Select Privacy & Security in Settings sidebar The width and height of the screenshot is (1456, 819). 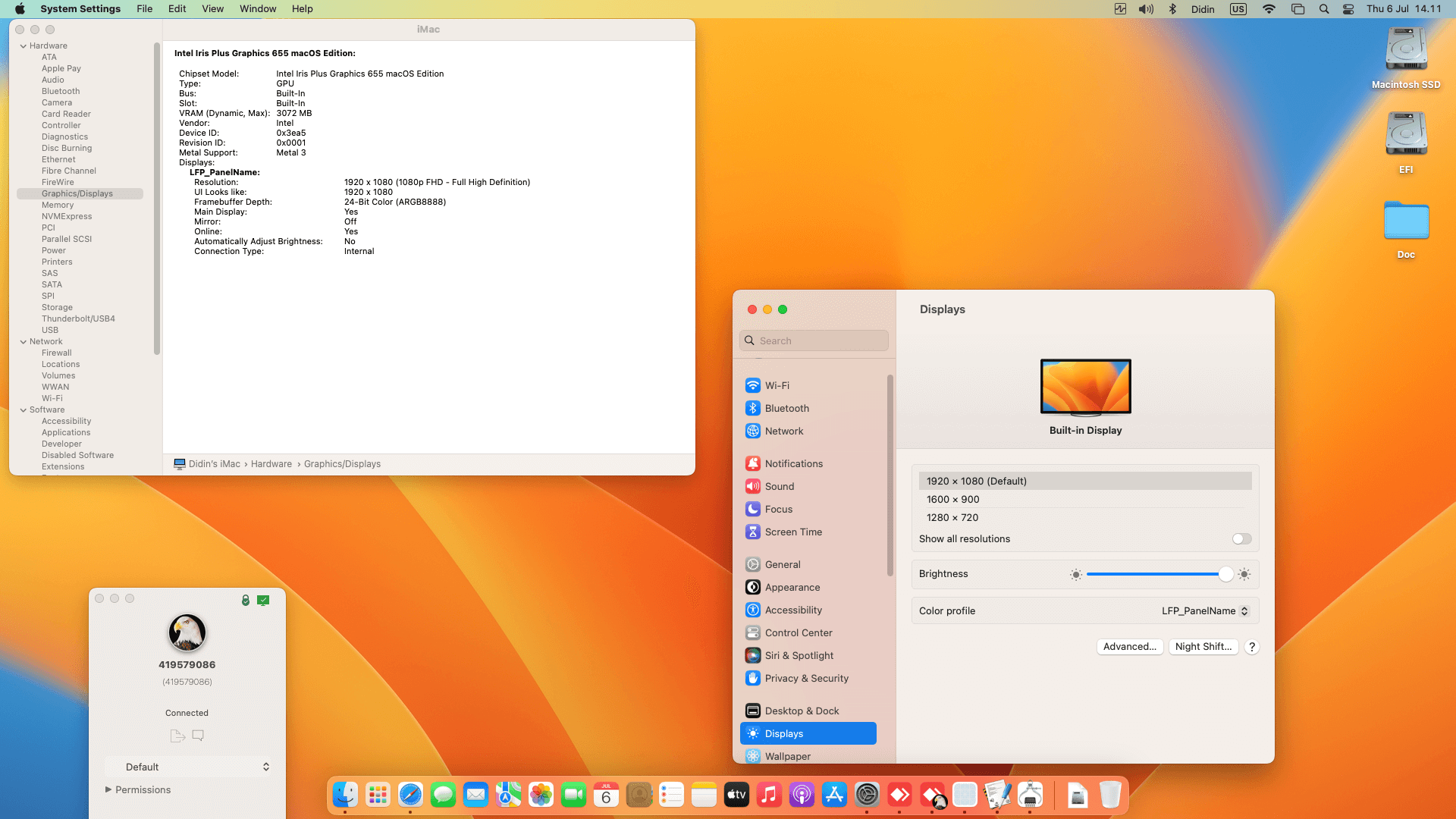[x=806, y=678]
